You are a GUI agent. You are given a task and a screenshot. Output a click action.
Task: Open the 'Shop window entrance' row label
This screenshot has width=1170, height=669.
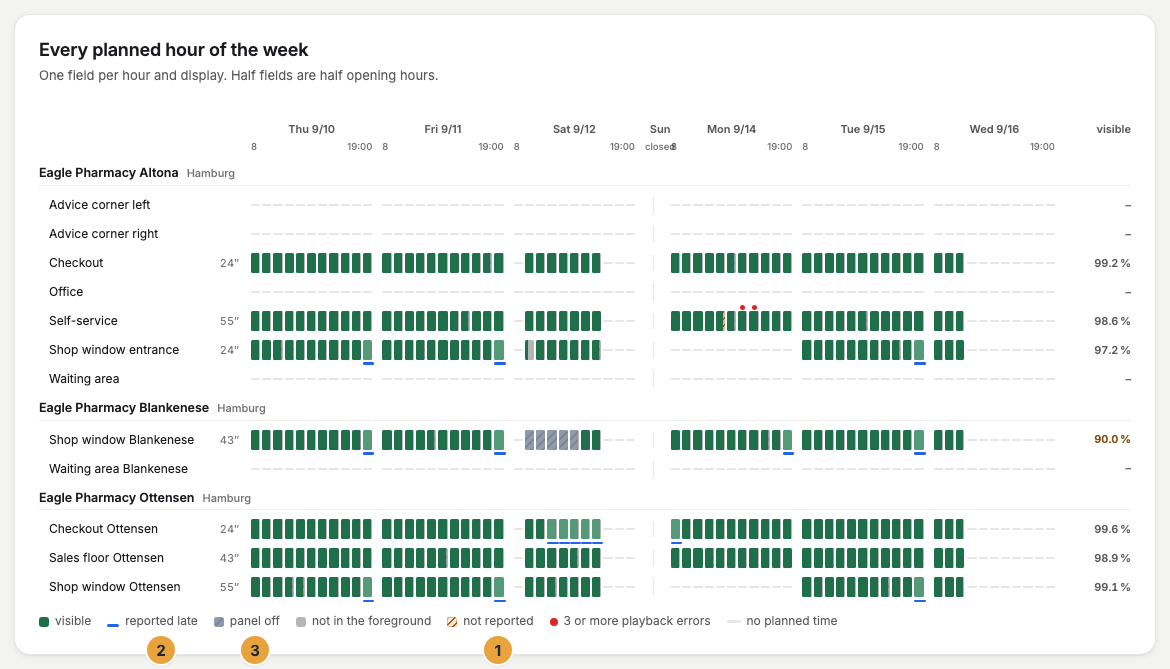click(114, 350)
